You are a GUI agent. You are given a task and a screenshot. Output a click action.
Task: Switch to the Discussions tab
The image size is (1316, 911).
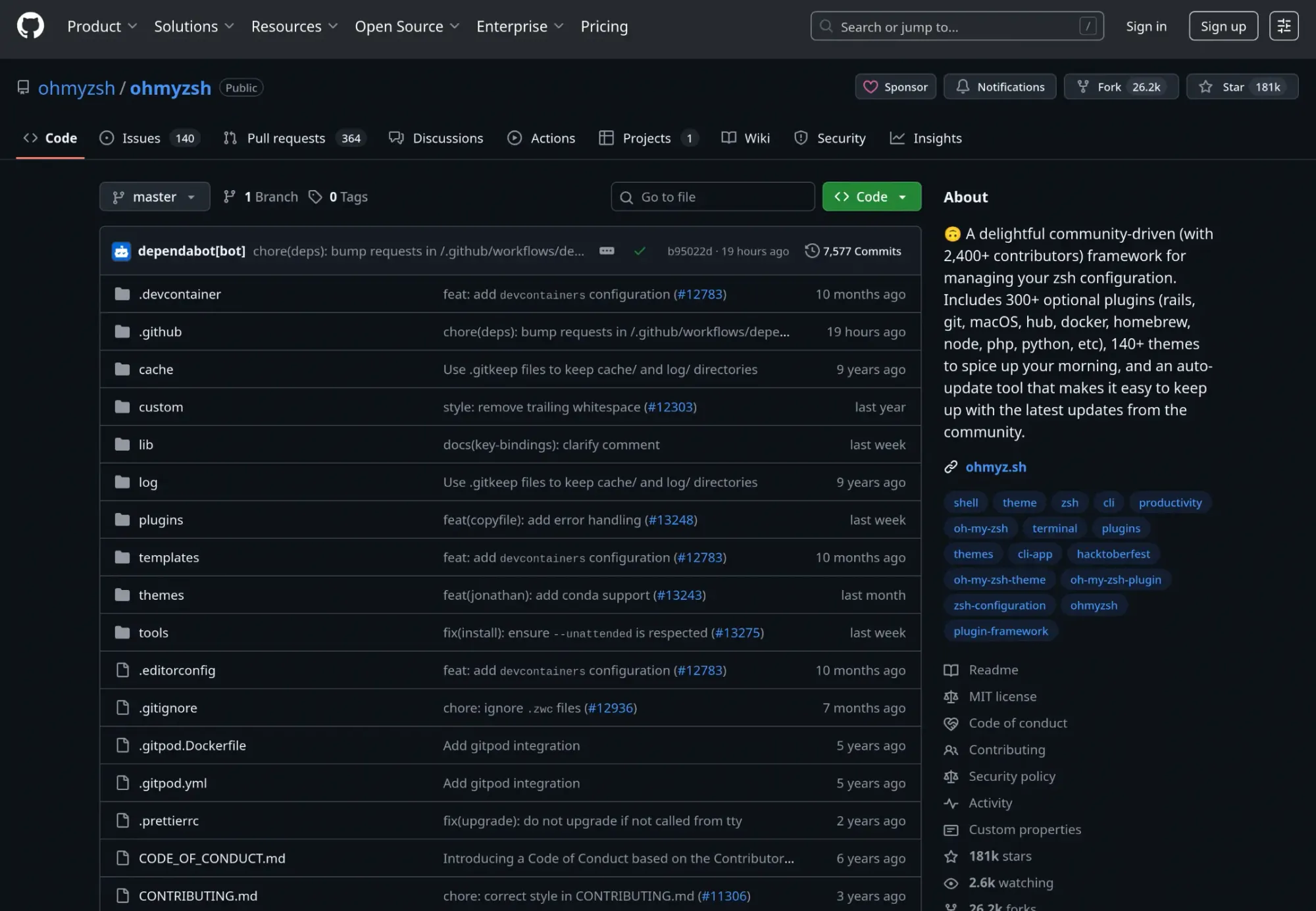436,138
